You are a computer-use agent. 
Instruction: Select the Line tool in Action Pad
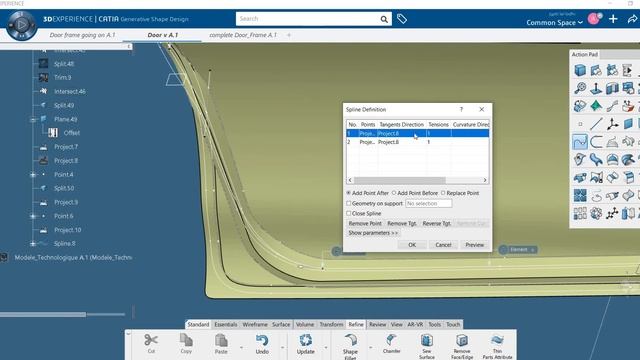coord(596,124)
